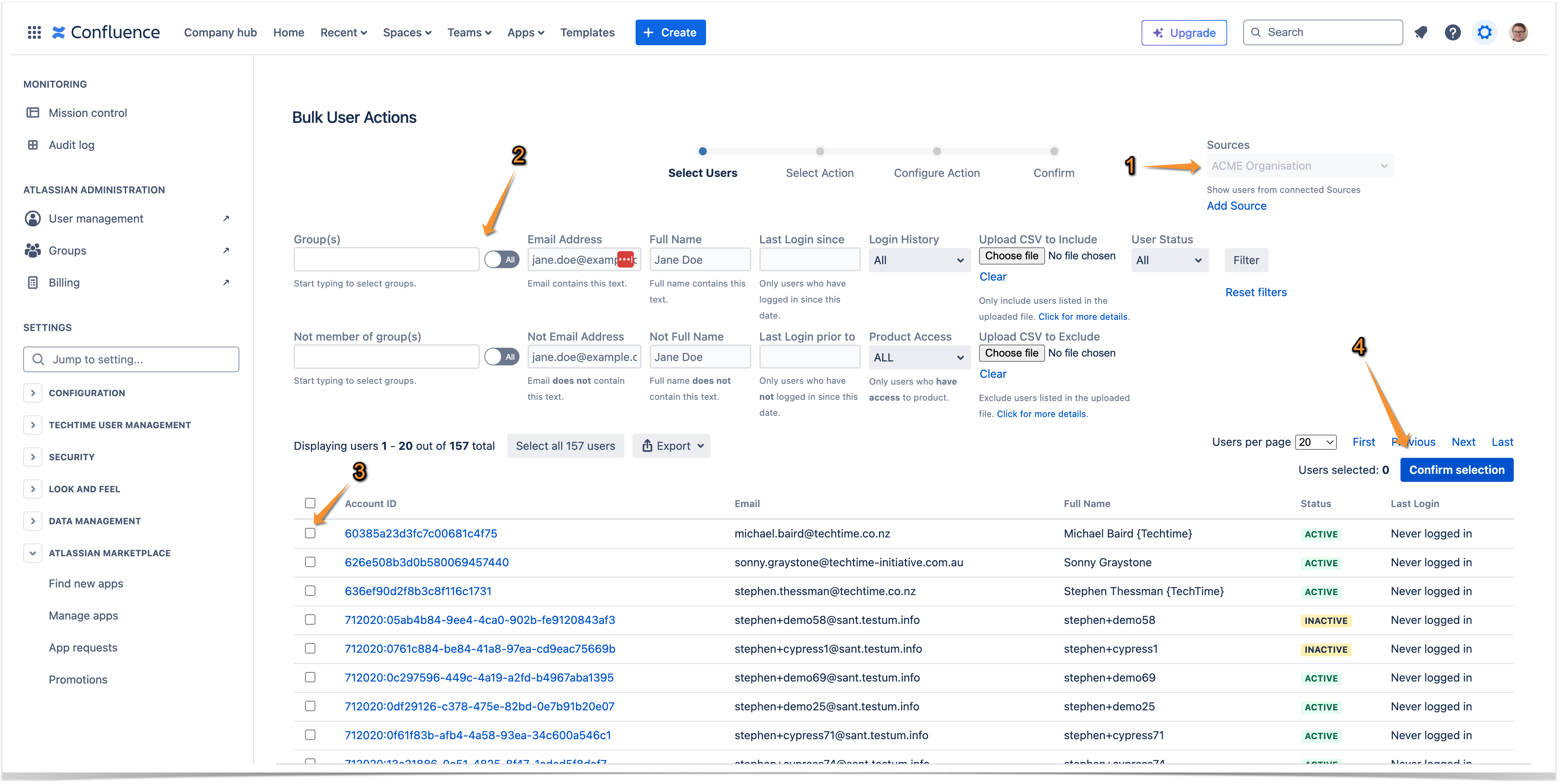Image resolution: width=1561 pixels, height=784 pixels.
Task: Click the Confirm selection button
Action: (1456, 470)
